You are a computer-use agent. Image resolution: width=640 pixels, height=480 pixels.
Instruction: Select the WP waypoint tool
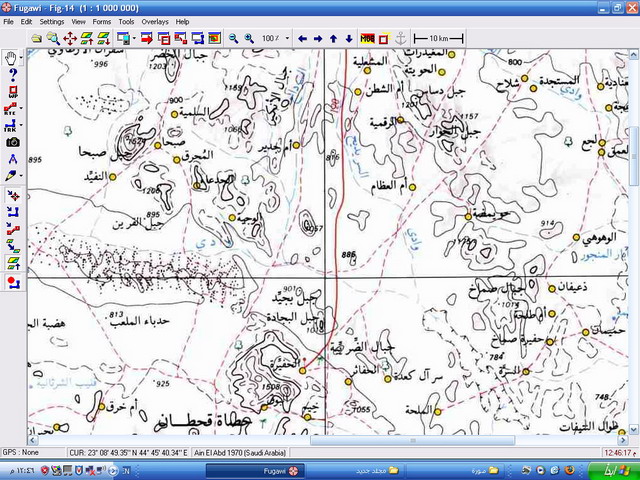tap(13, 92)
